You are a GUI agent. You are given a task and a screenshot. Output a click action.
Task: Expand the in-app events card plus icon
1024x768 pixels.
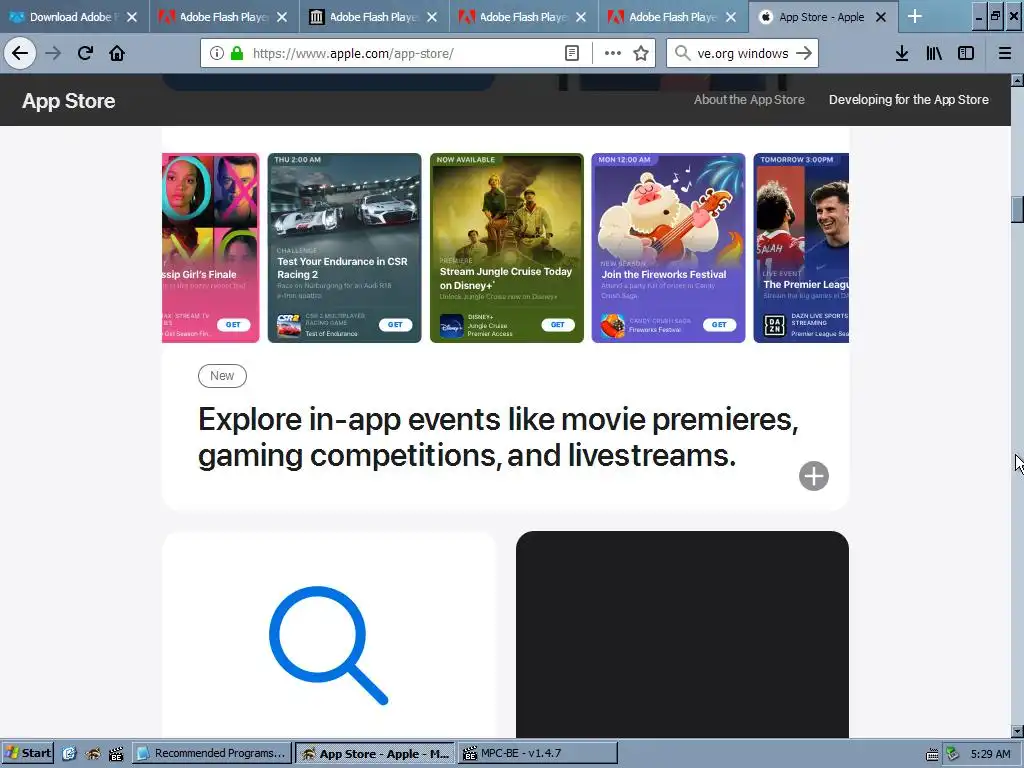click(814, 476)
